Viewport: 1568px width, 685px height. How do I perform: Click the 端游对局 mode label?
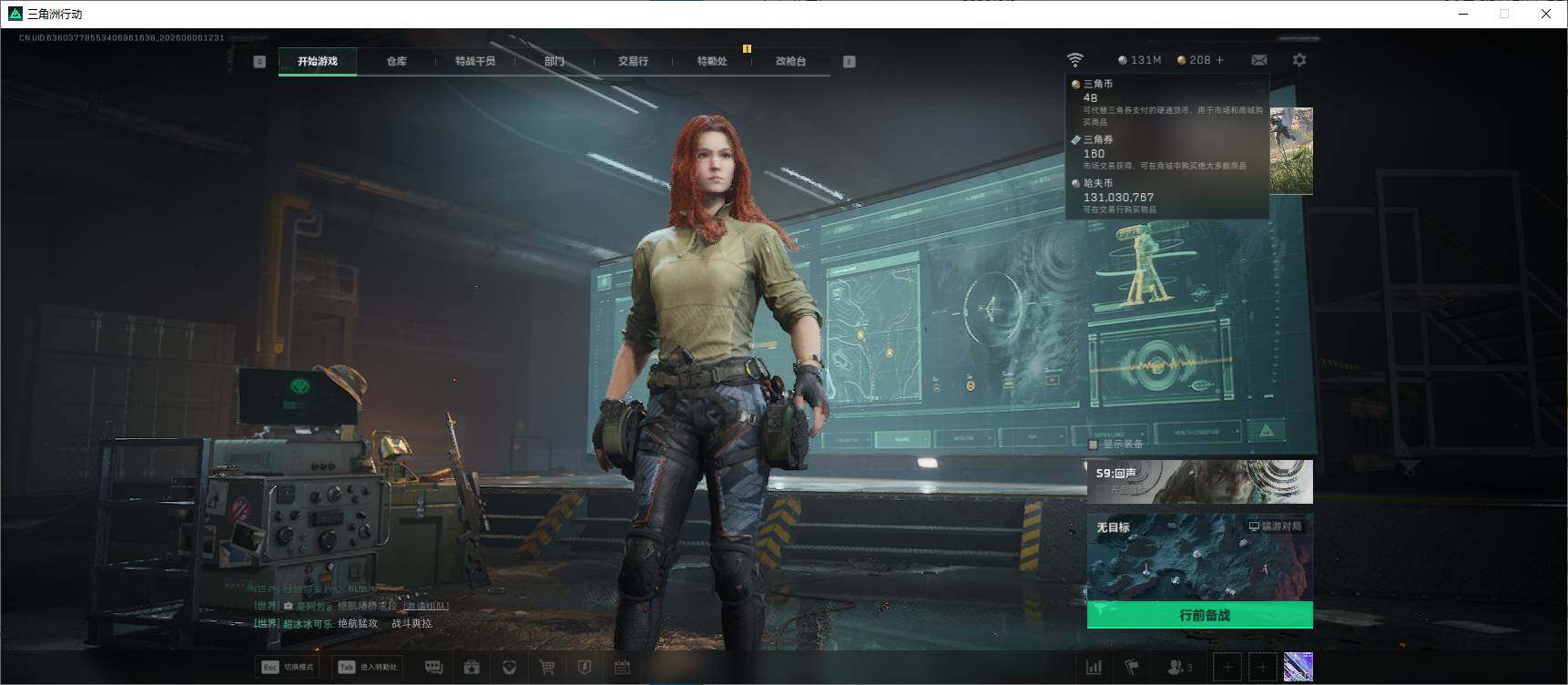point(1275,527)
